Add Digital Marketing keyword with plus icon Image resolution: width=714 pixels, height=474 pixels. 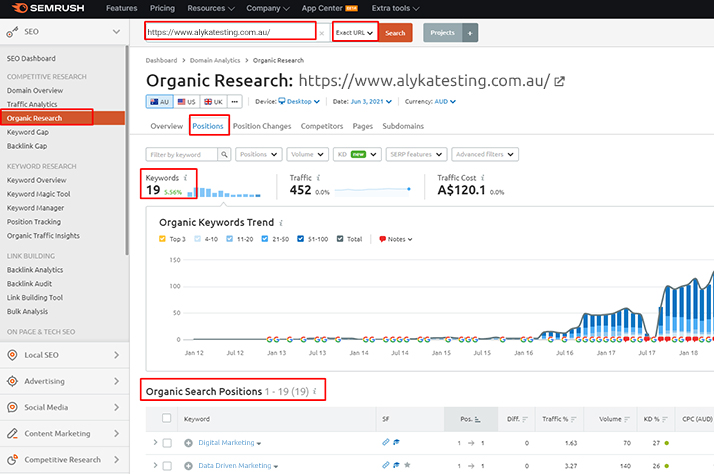pyautogui.click(x=188, y=443)
